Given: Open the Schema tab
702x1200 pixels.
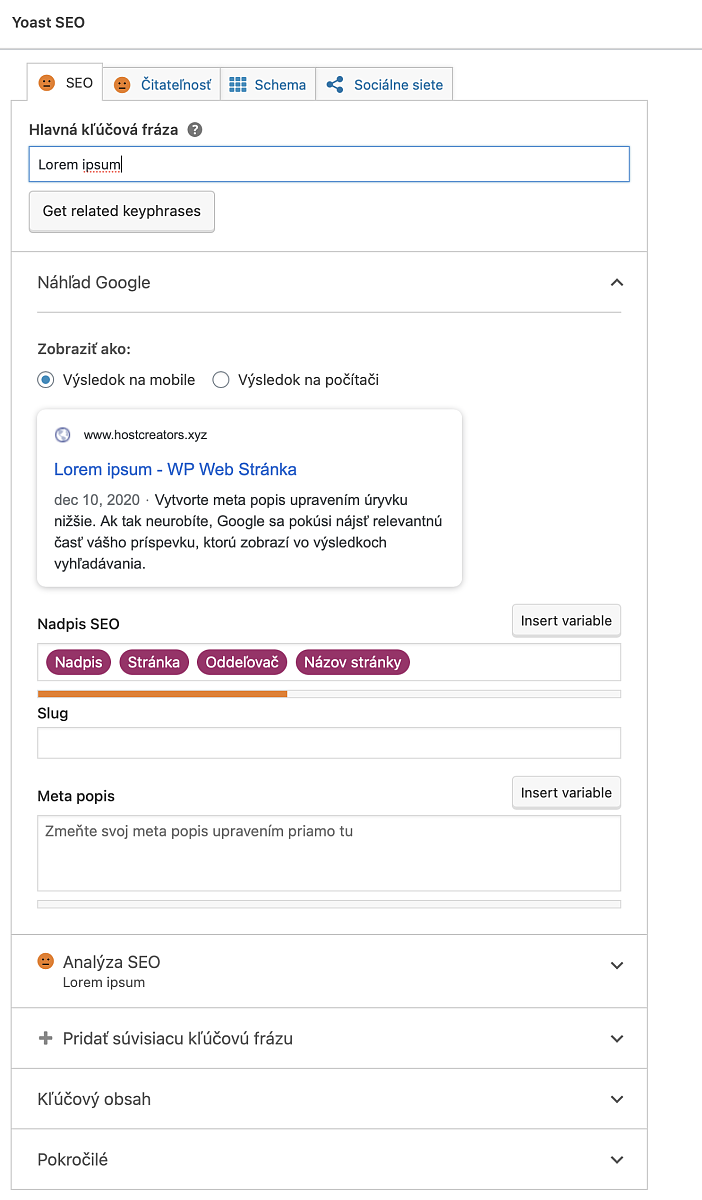Looking at the screenshot, I should point(268,85).
